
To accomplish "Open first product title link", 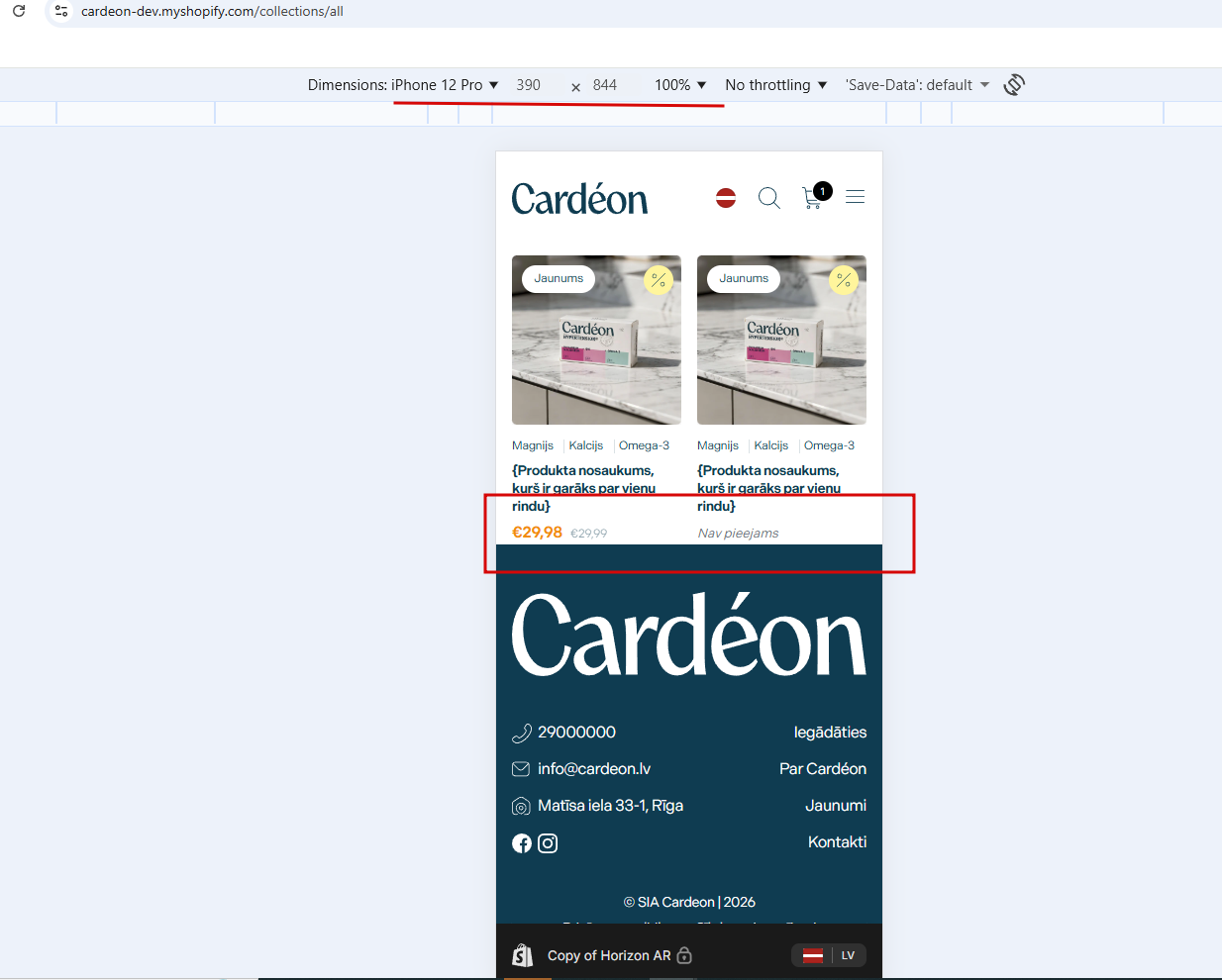I will 584,488.
